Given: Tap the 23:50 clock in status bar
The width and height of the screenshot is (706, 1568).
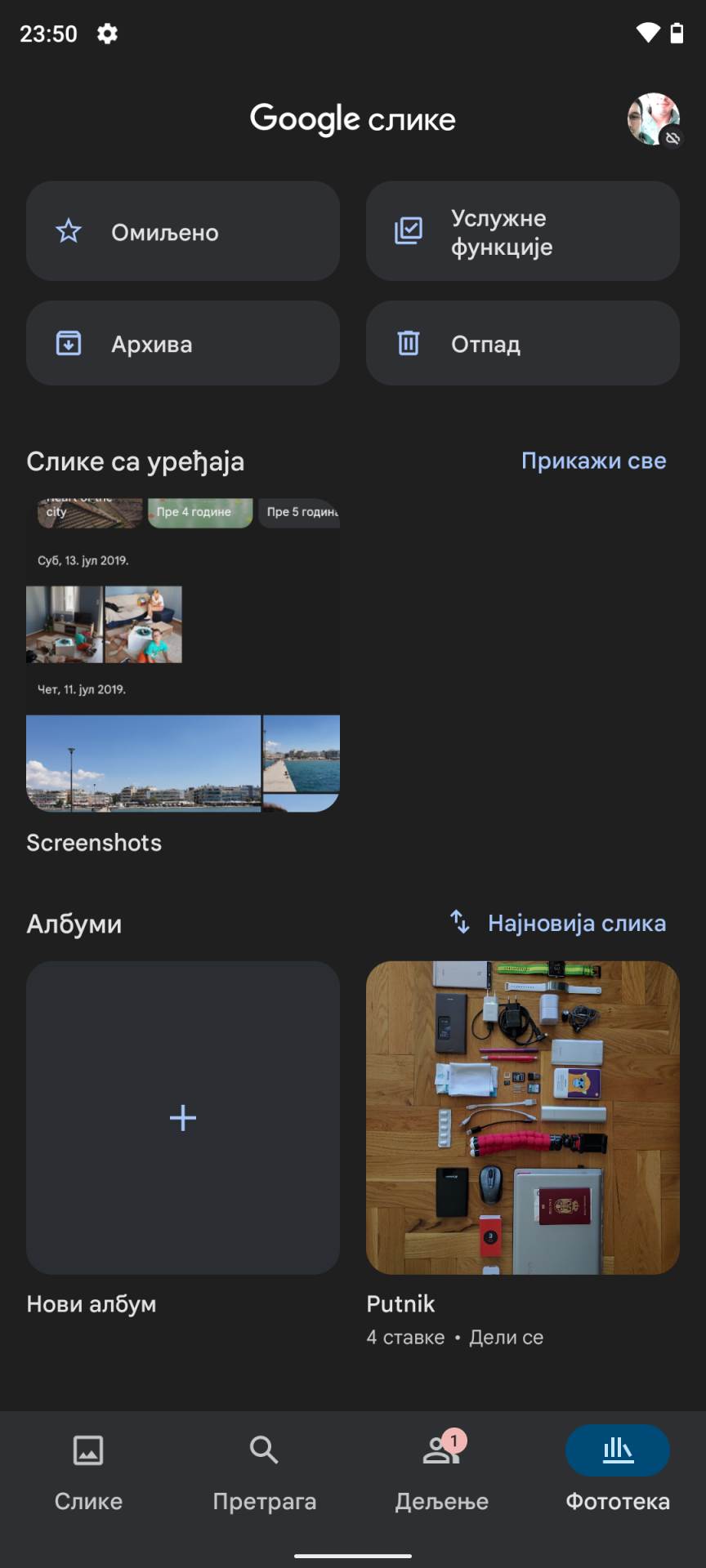Looking at the screenshot, I should [48, 33].
